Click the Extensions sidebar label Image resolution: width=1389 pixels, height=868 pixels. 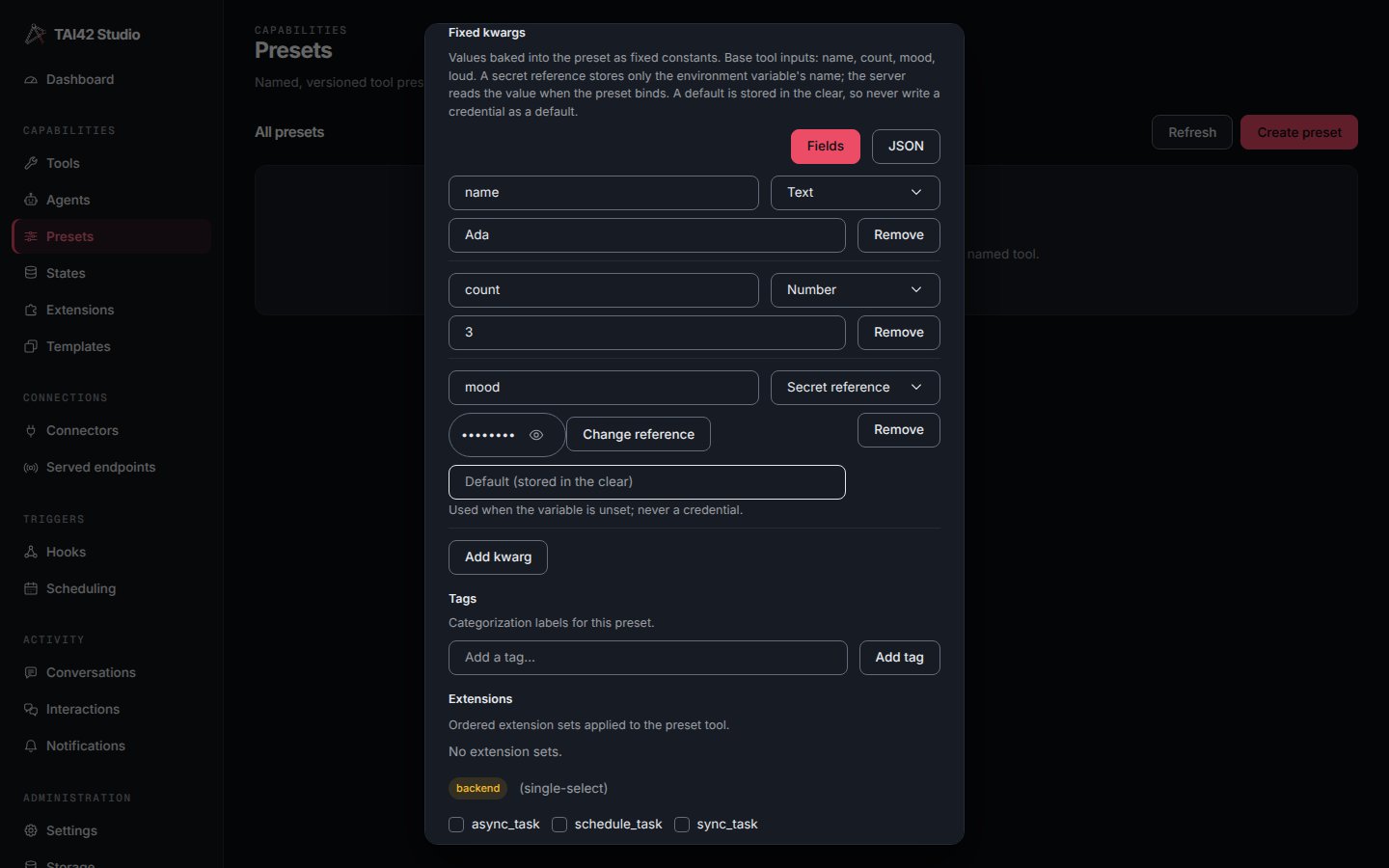pyautogui.click(x=80, y=311)
